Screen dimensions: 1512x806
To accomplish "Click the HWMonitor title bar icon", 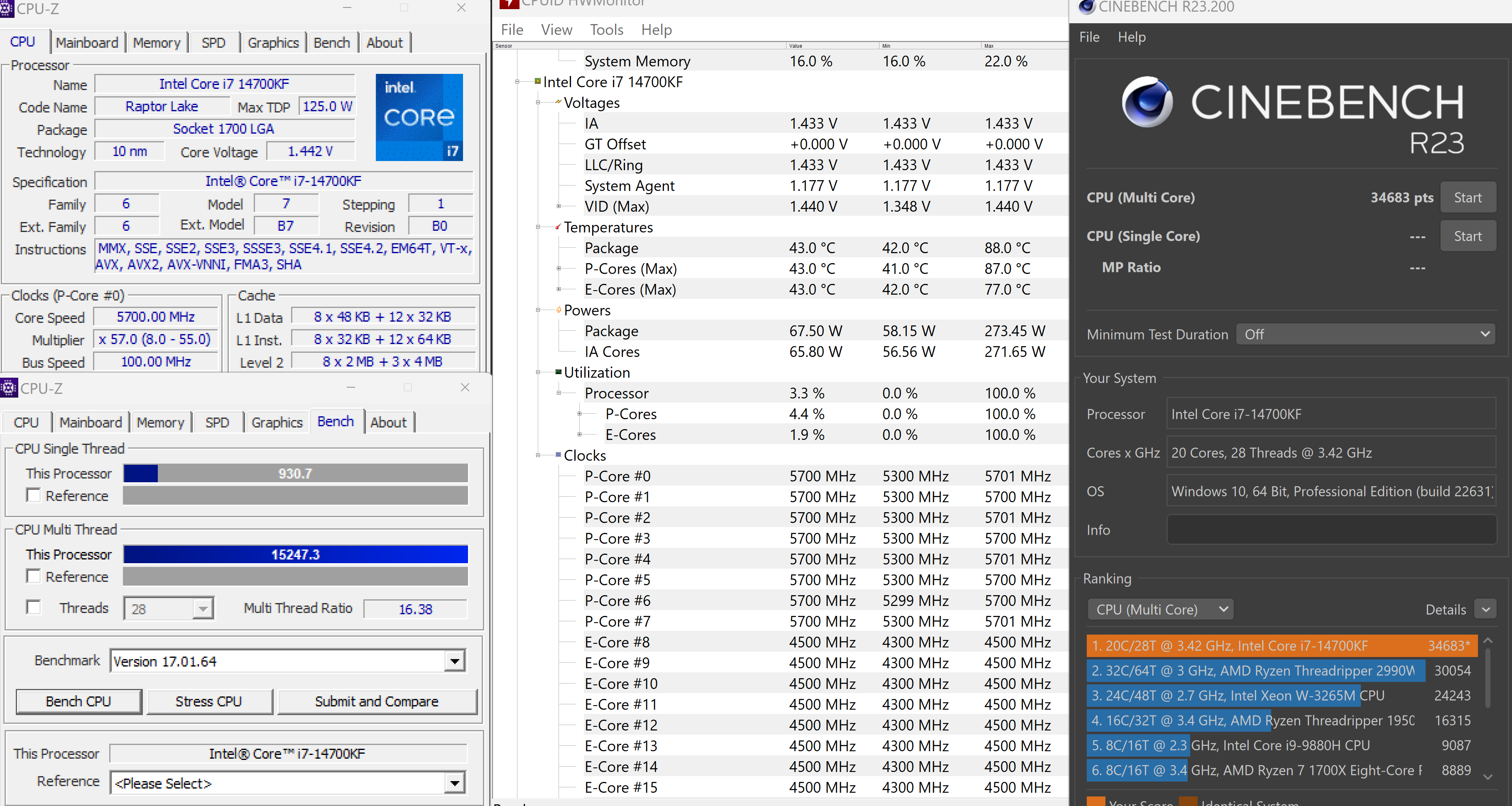I will [x=509, y=3].
